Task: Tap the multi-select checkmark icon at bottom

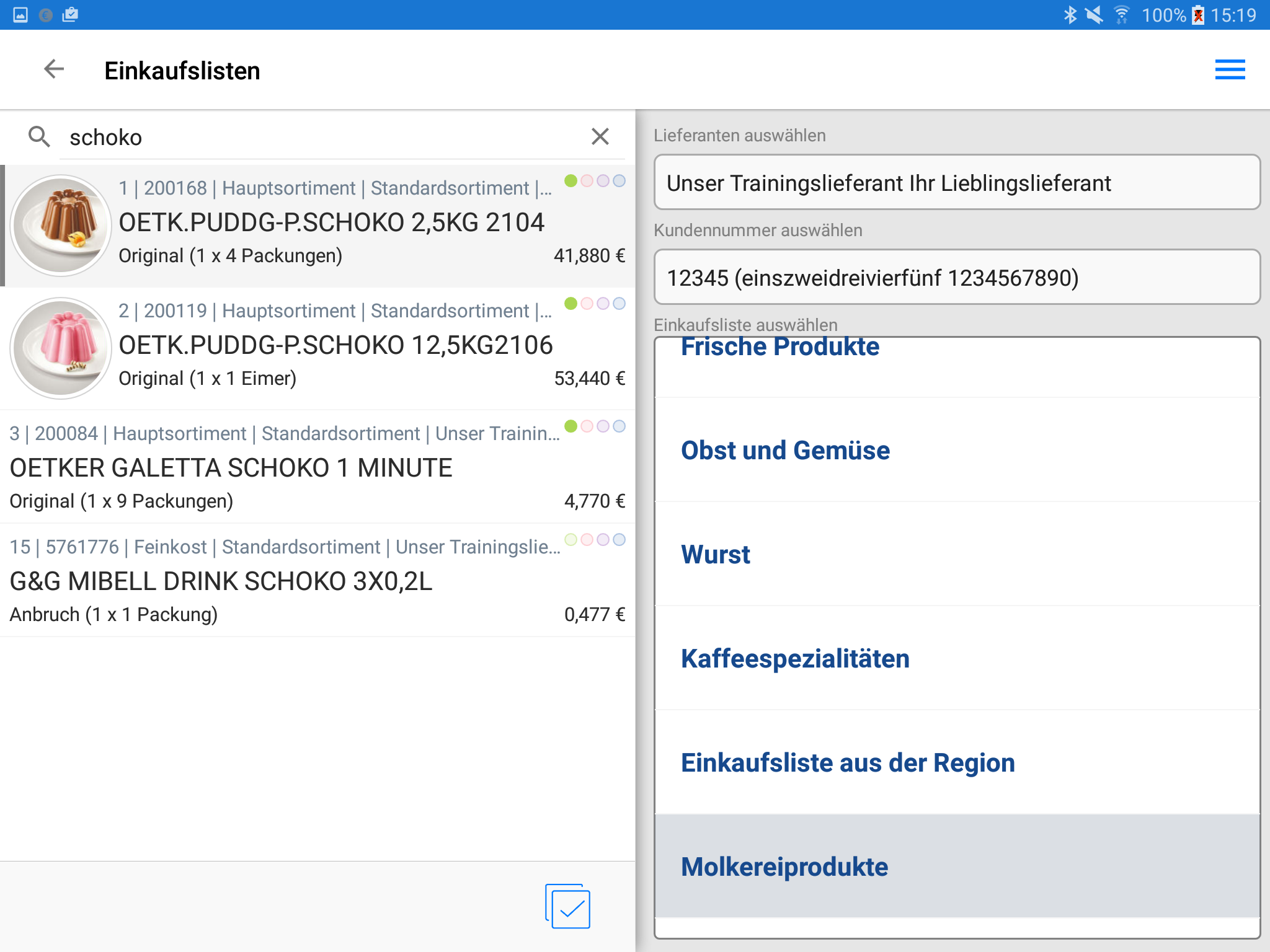Action: 568,907
